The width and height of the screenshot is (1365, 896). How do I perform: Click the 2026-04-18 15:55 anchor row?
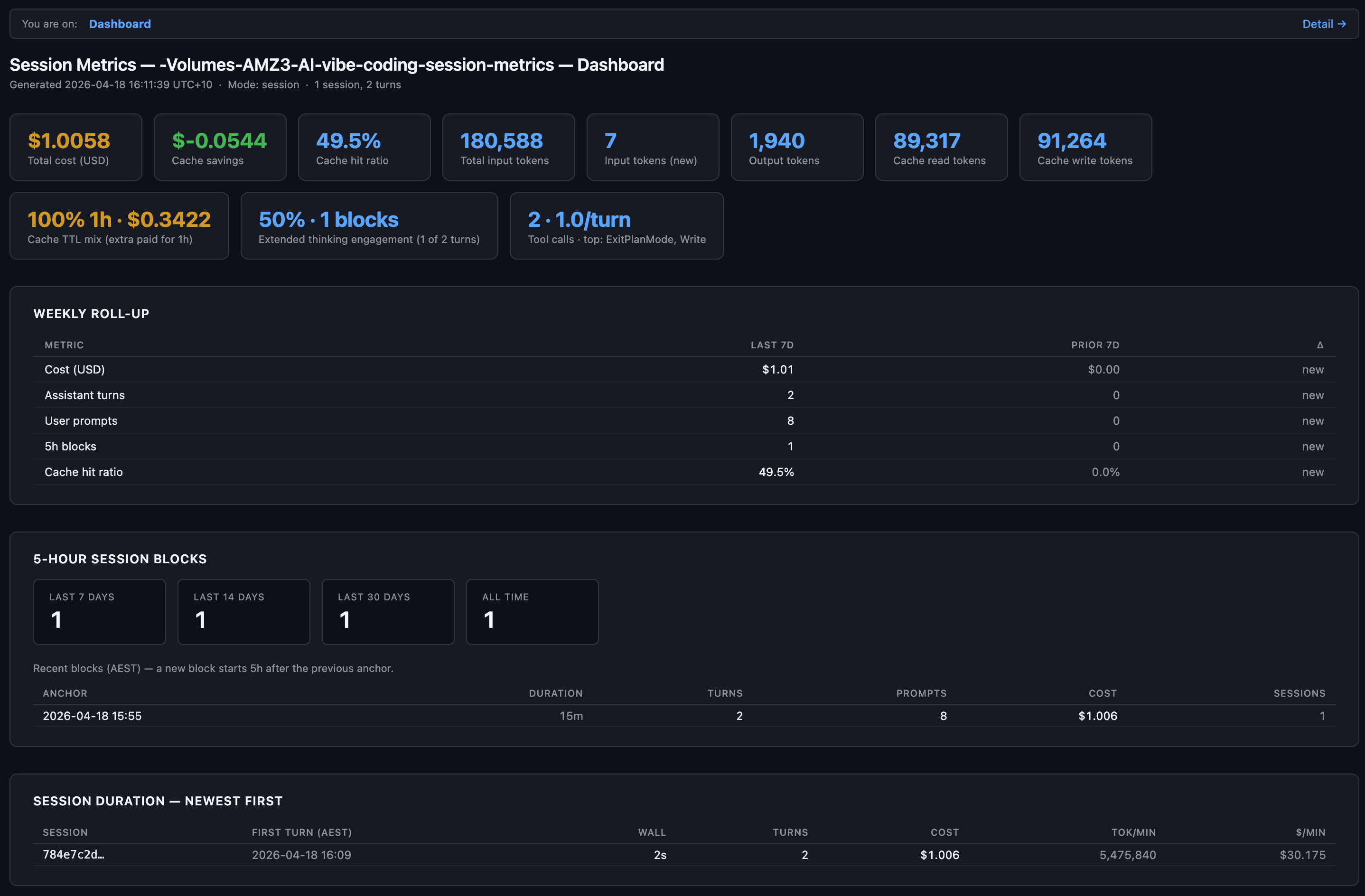pyautogui.click(x=92, y=715)
